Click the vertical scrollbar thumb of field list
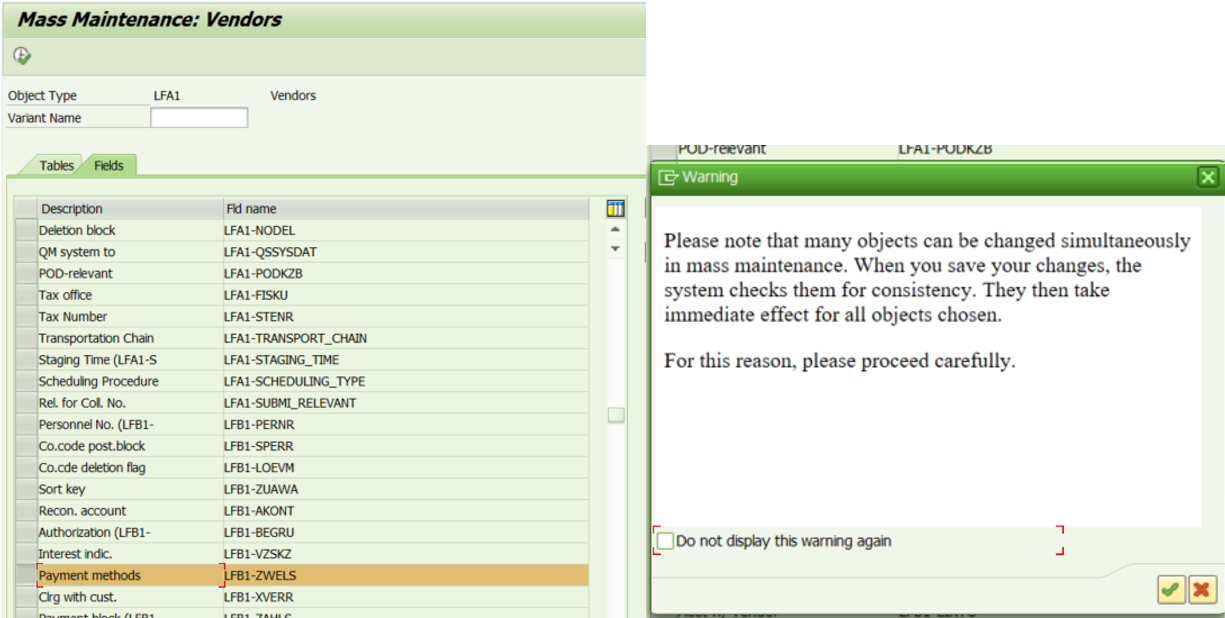The width and height of the screenshot is (1225, 618). pos(616,415)
